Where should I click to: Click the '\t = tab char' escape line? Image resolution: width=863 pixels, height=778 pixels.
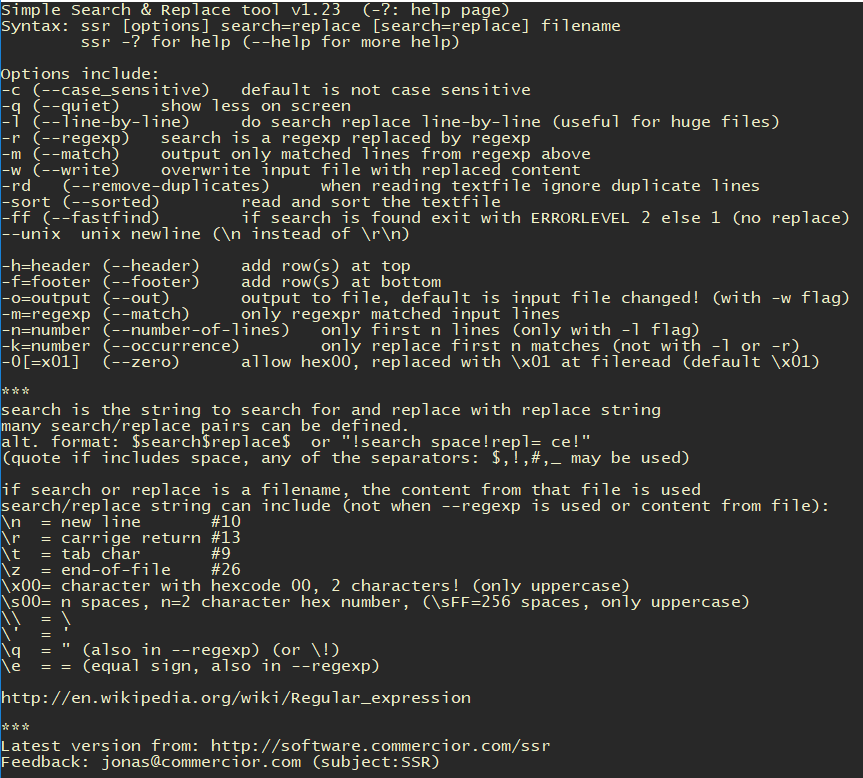coord(116,553)
